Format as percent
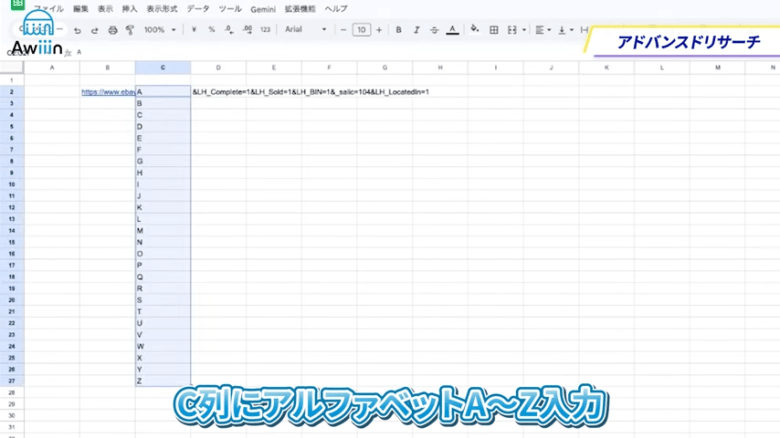Viewport: 780px width, 438px height. coord(211,30)
